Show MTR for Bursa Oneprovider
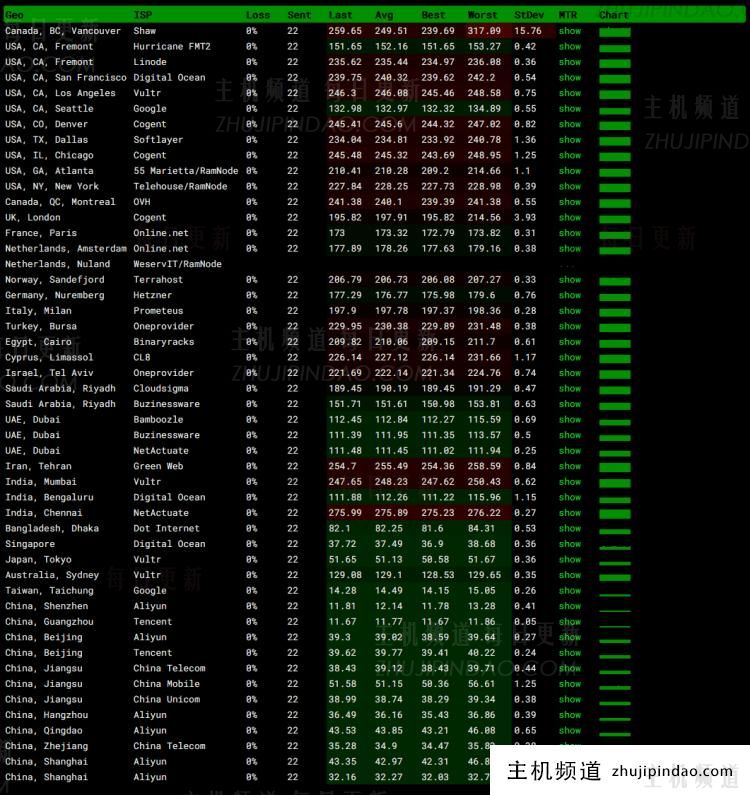The image size is (750, 795). 569,327
